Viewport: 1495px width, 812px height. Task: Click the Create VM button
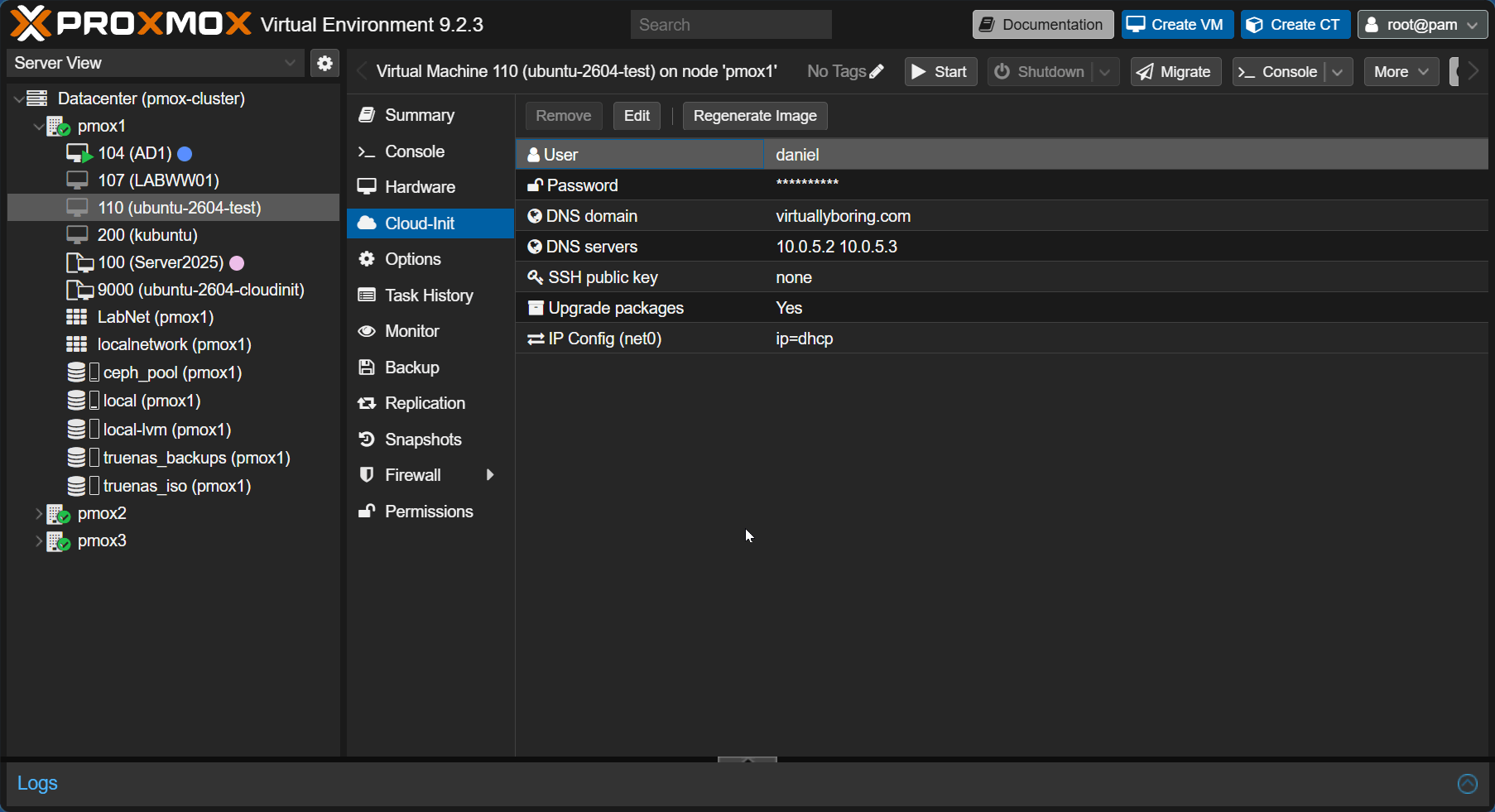1177,25
